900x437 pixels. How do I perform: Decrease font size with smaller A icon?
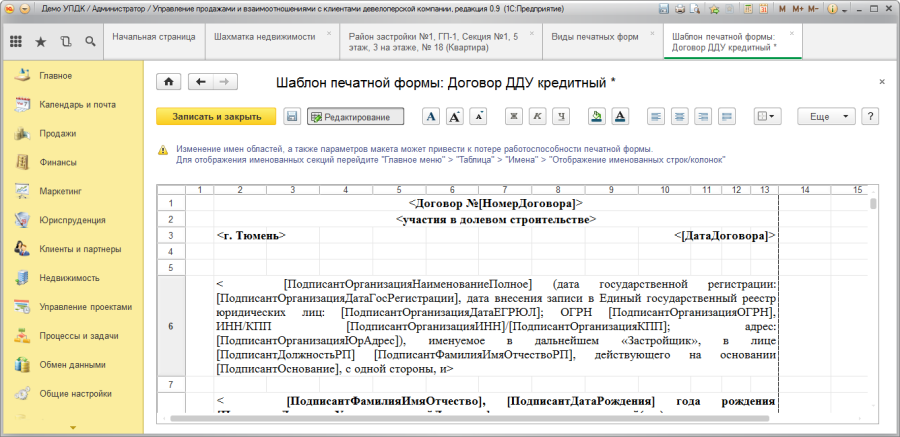point(479,117)
